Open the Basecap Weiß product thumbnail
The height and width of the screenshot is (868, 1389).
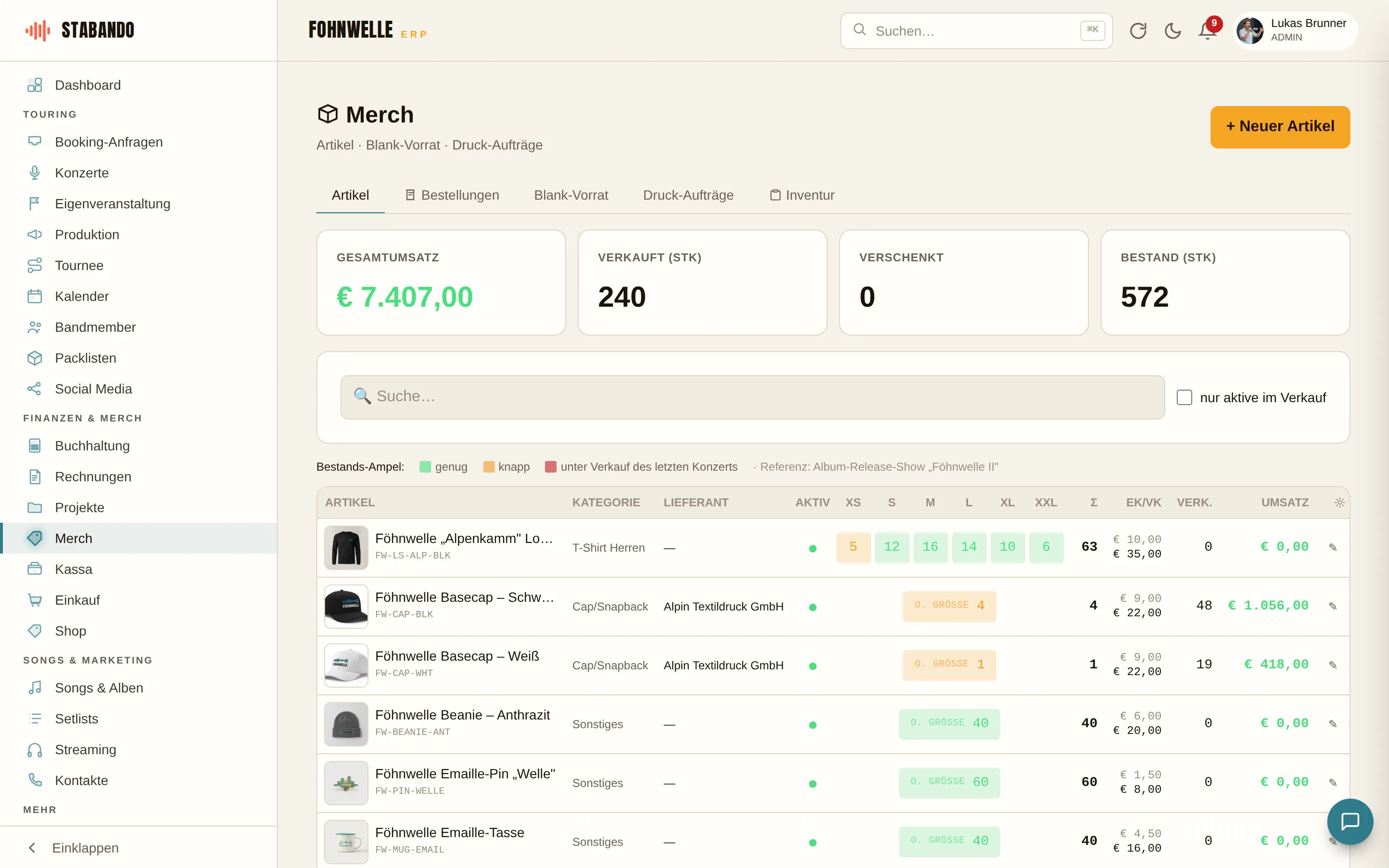pyautogui.click(x=346, y=665)
